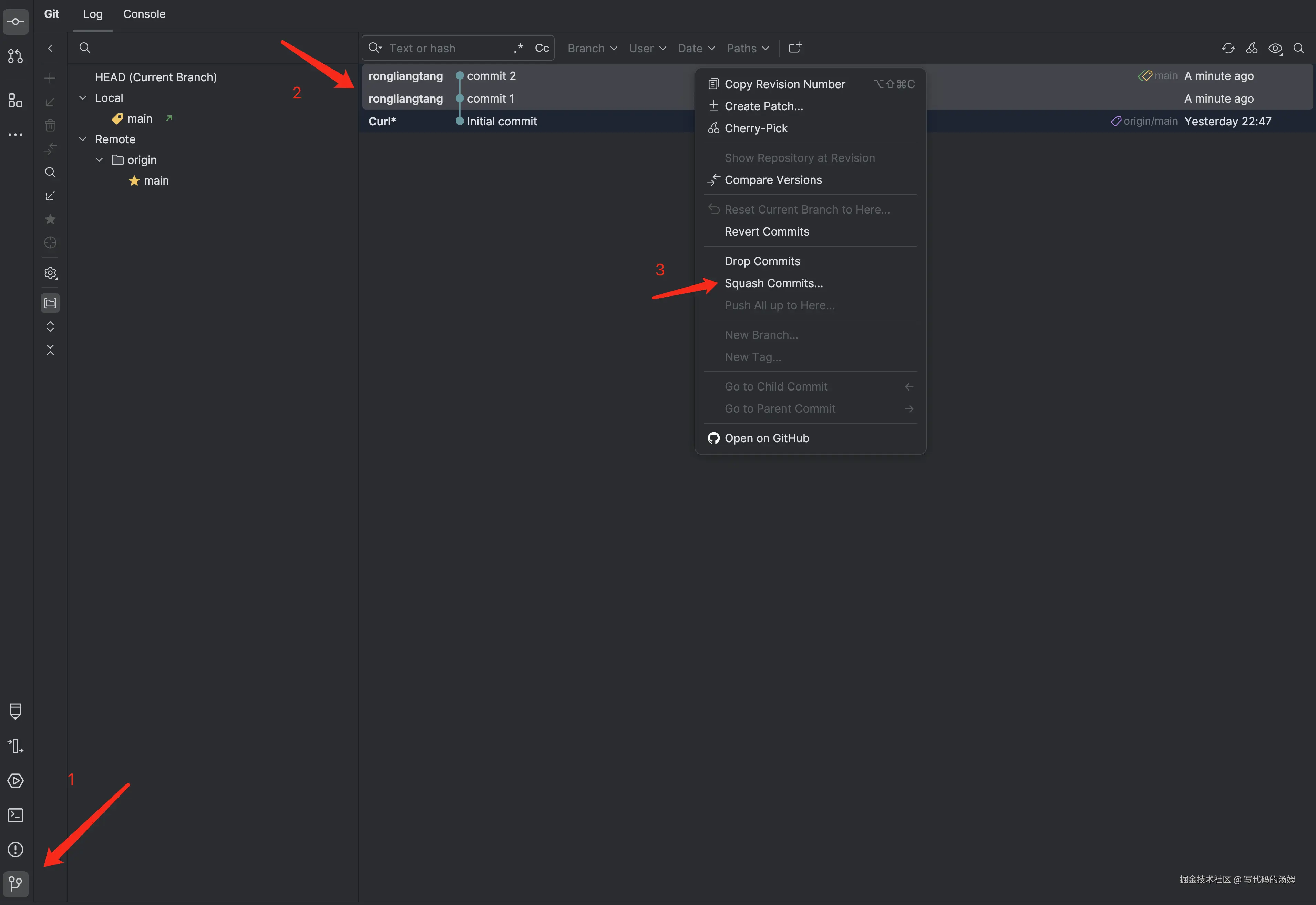This screenshot has width=1316, height=905.
Task: Choose Open on GitHub menu entry
Action: (766, 438)
